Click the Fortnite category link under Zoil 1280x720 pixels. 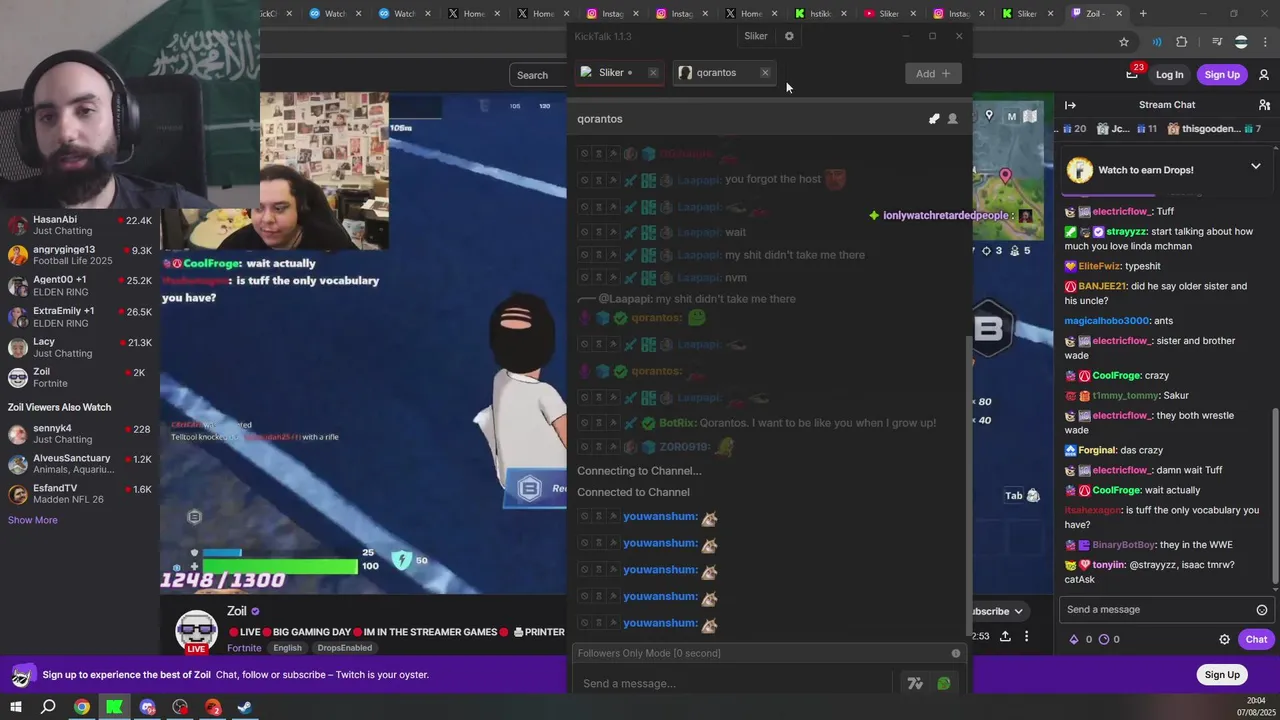click(x=244, y=648)
